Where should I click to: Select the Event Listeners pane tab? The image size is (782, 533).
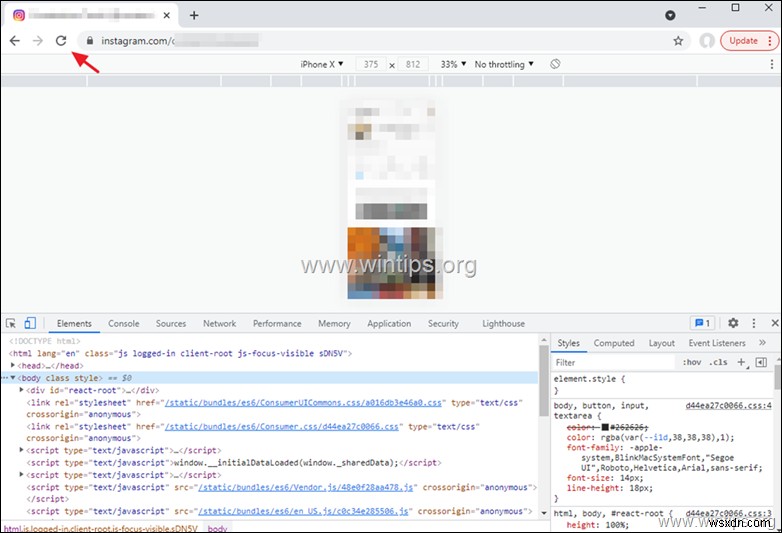pyautogui.click(x=717, y=343)
